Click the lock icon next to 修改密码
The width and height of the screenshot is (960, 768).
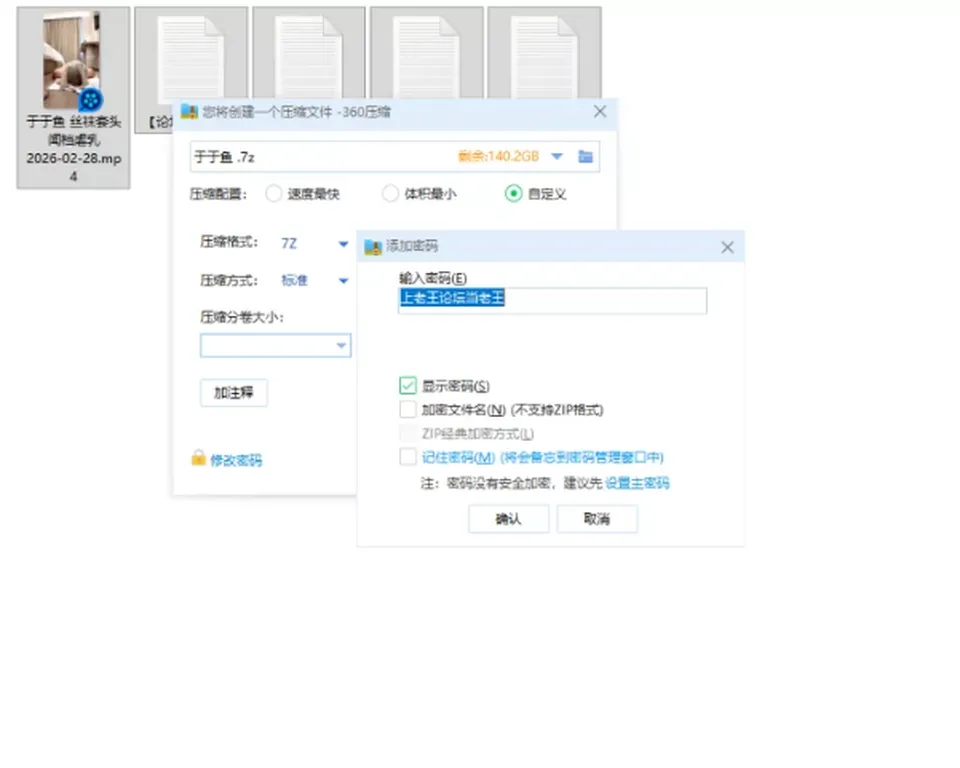(198, 458)
